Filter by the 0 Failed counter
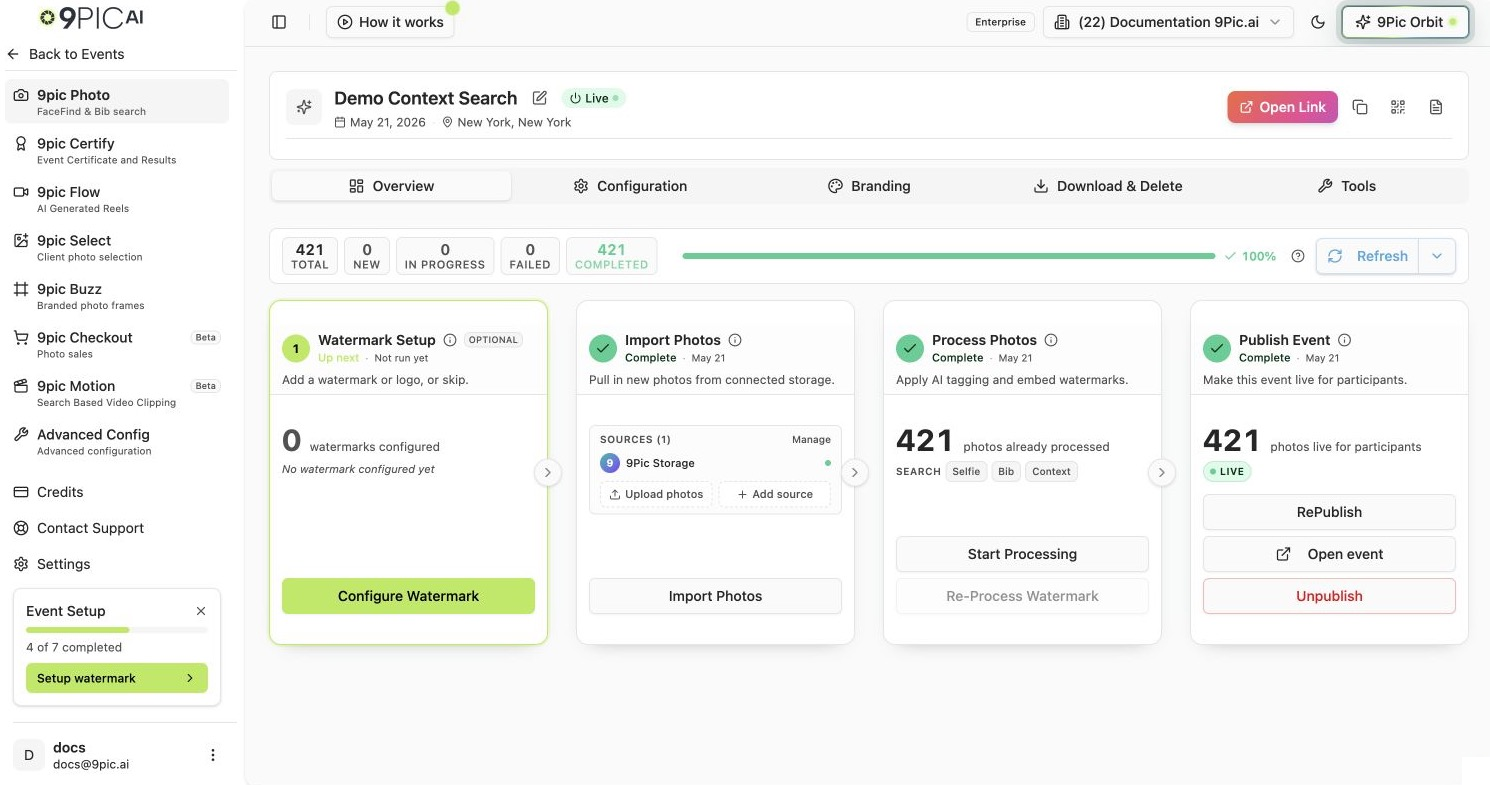 pyautogui.click(x=530, y=256)
